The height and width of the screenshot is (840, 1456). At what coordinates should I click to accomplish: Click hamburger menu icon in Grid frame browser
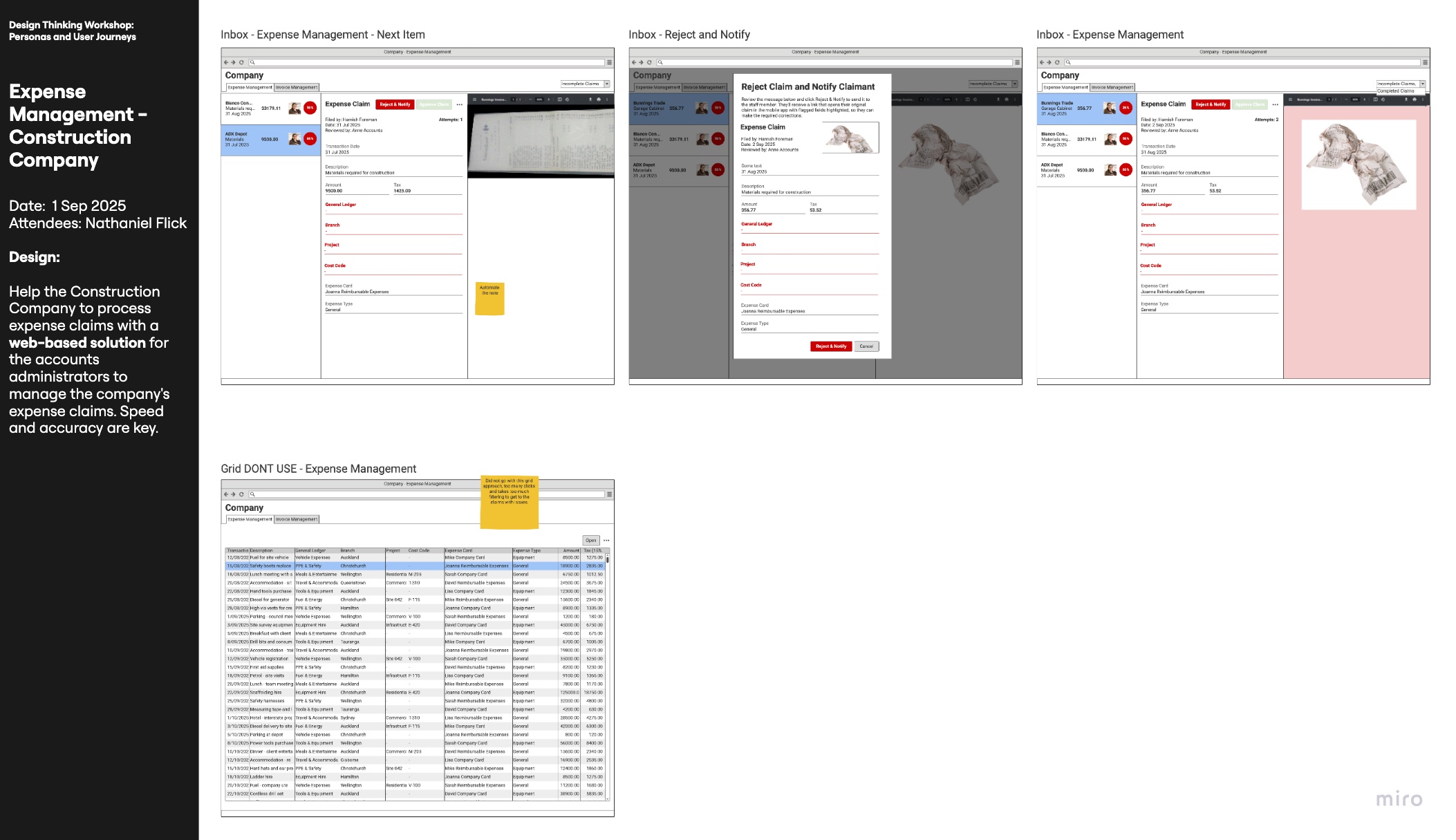(x=609, y=494)
